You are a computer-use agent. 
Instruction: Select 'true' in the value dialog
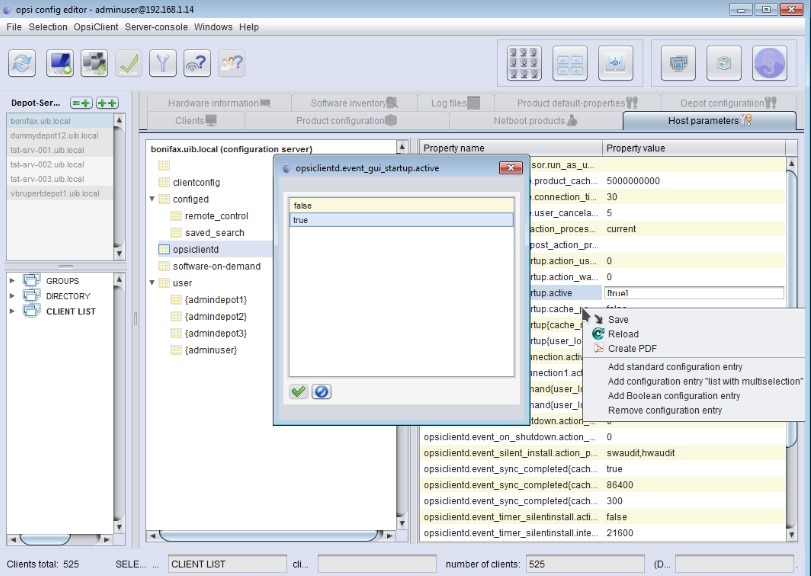(x=401, y=220)
